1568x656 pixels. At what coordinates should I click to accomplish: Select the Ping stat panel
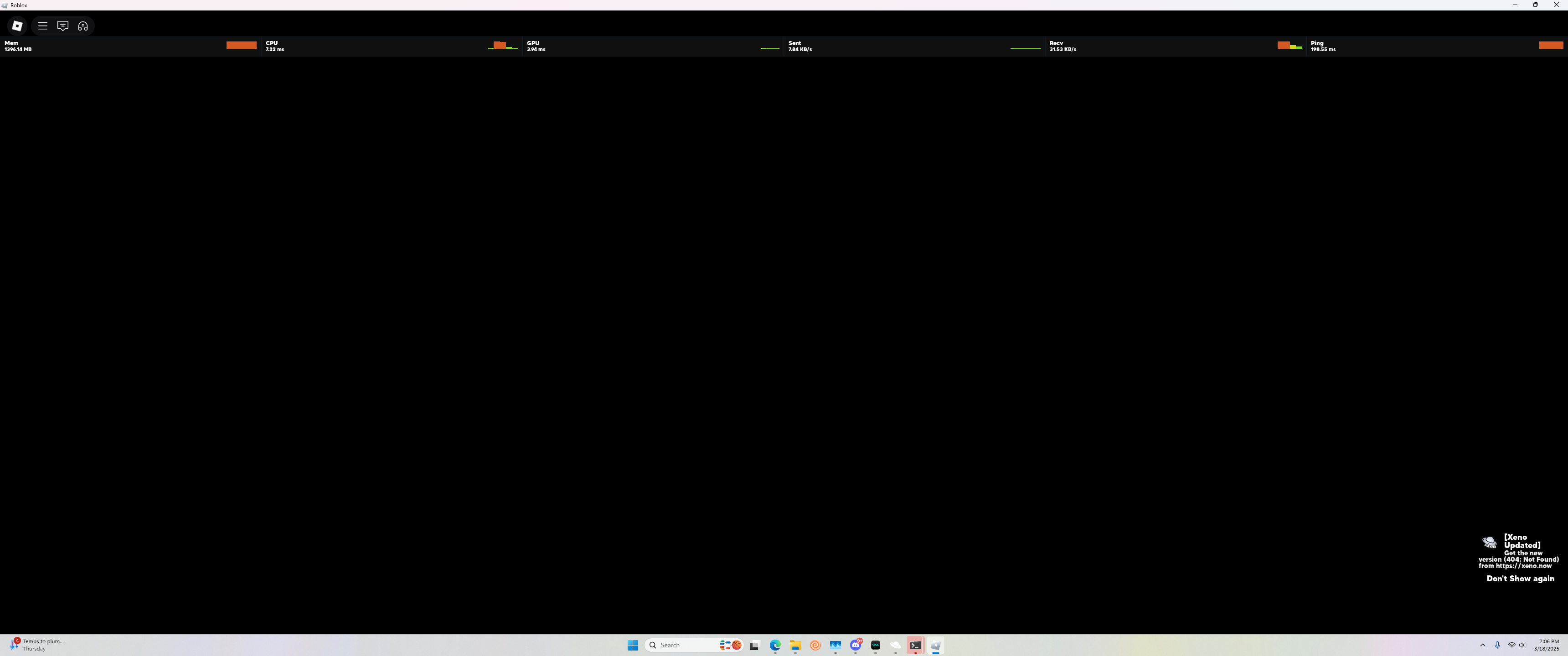(x=1437, y=46)
